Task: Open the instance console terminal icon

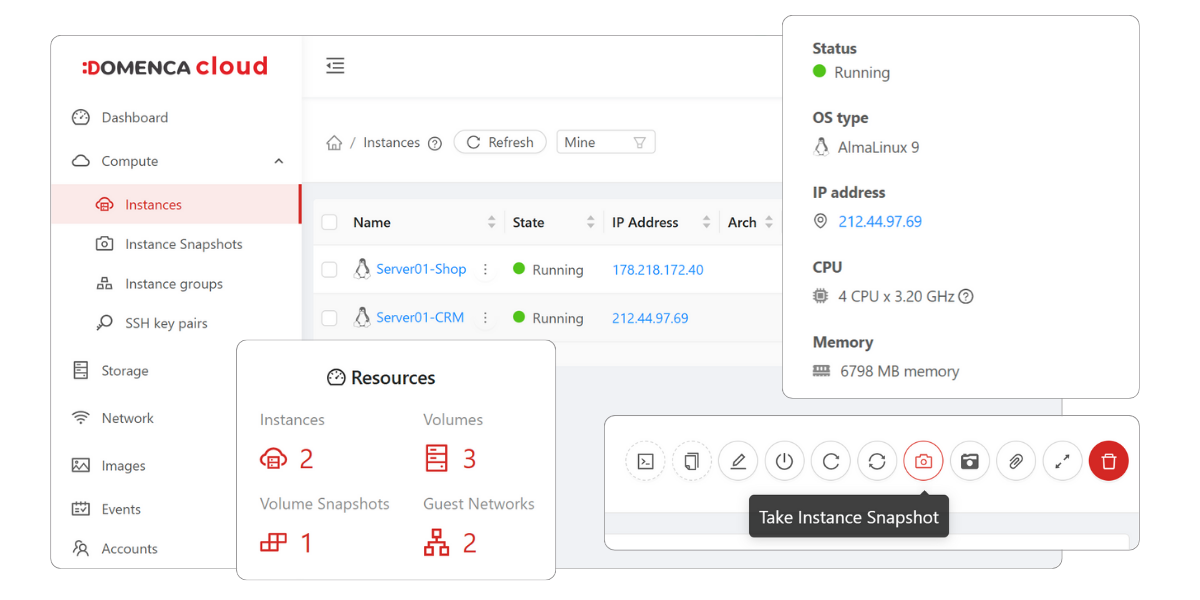Action: (646, 461)
